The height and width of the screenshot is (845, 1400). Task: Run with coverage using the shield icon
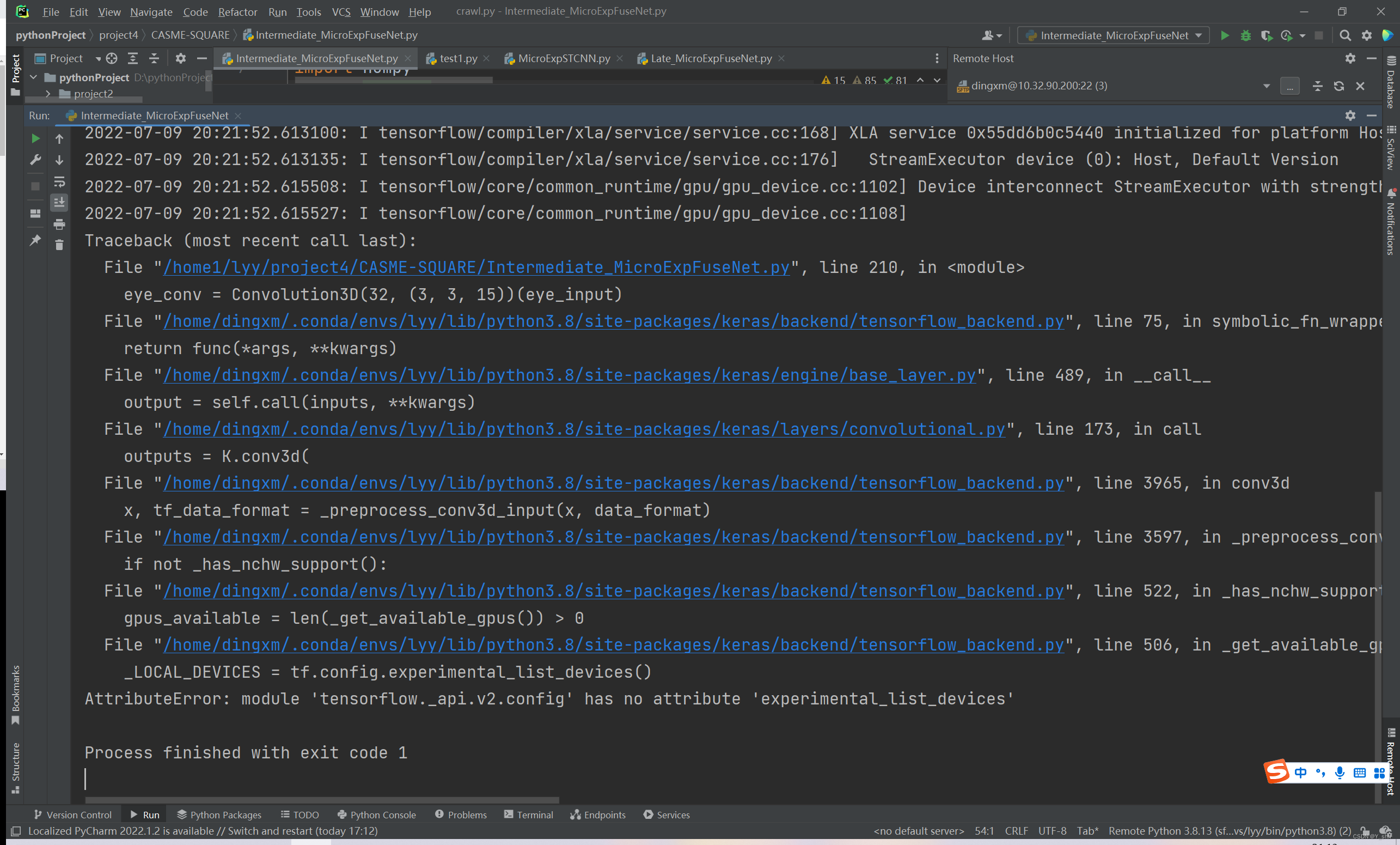(x=1267, y=35)
